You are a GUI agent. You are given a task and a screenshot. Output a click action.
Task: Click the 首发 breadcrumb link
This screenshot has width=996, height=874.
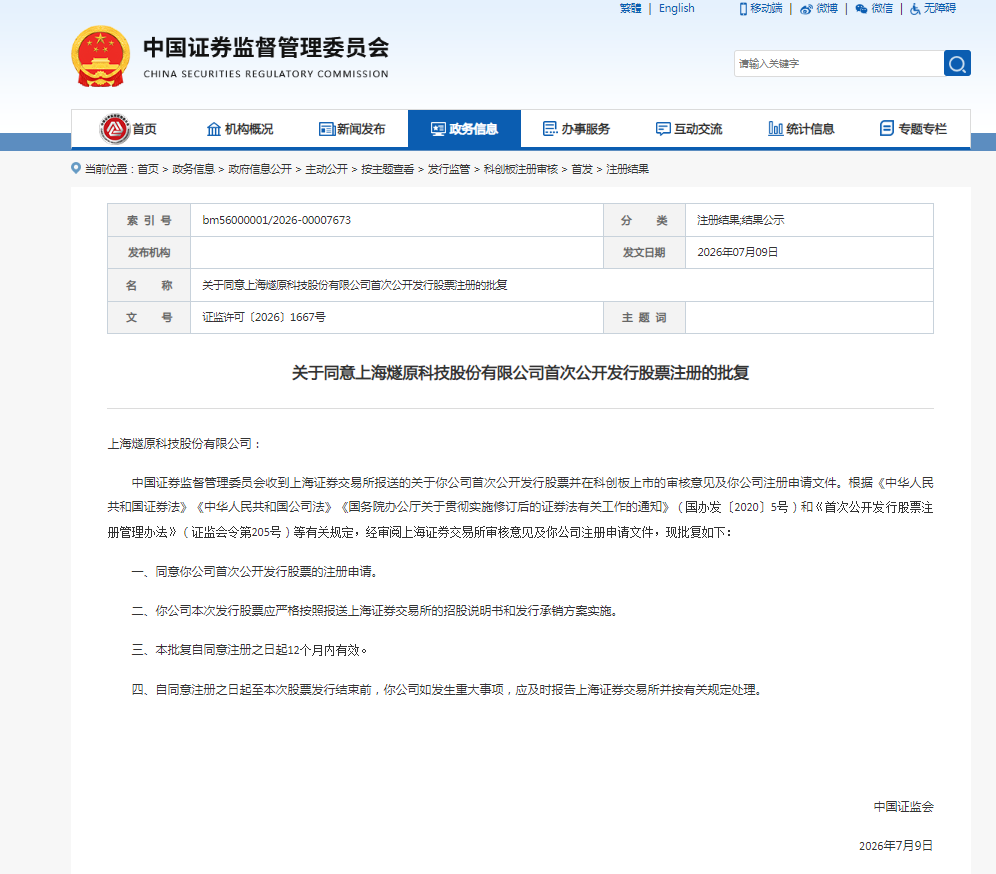point(582,169)
